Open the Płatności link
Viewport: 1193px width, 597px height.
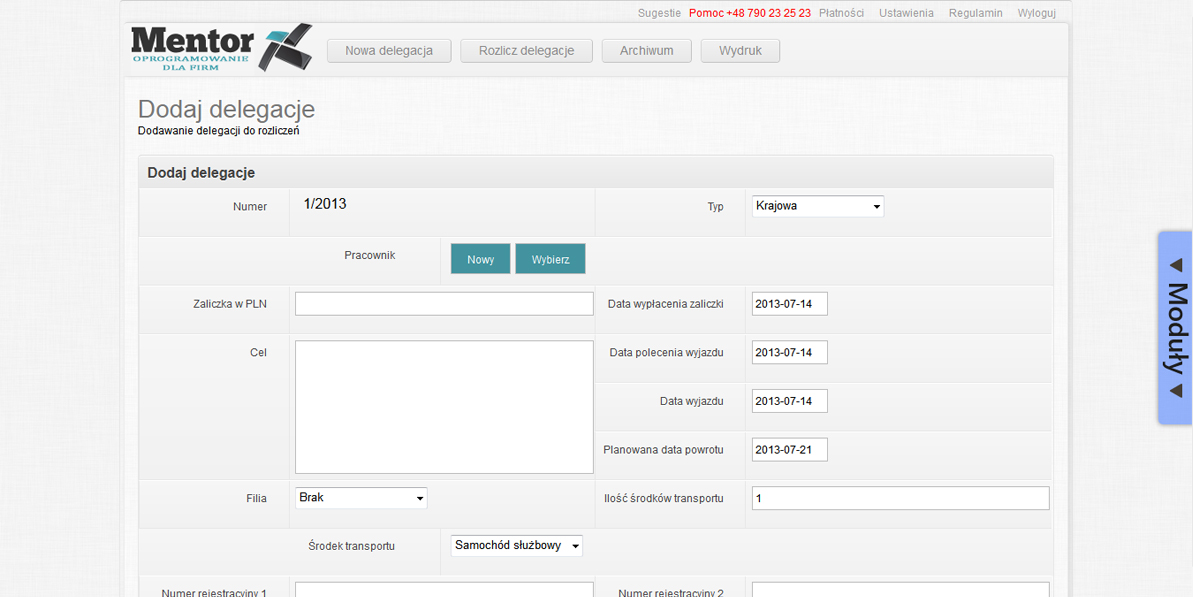841,13
